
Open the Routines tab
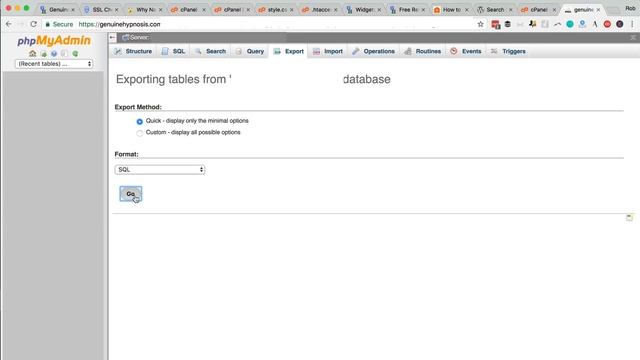(x=423, y=51)
